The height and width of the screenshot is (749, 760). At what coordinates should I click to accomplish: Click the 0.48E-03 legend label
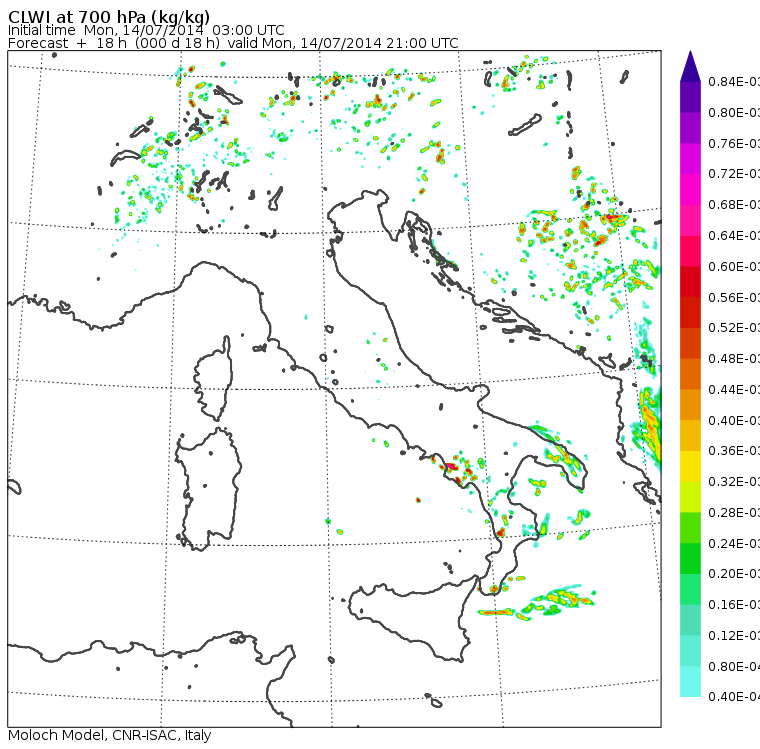[x=734, y=359]
